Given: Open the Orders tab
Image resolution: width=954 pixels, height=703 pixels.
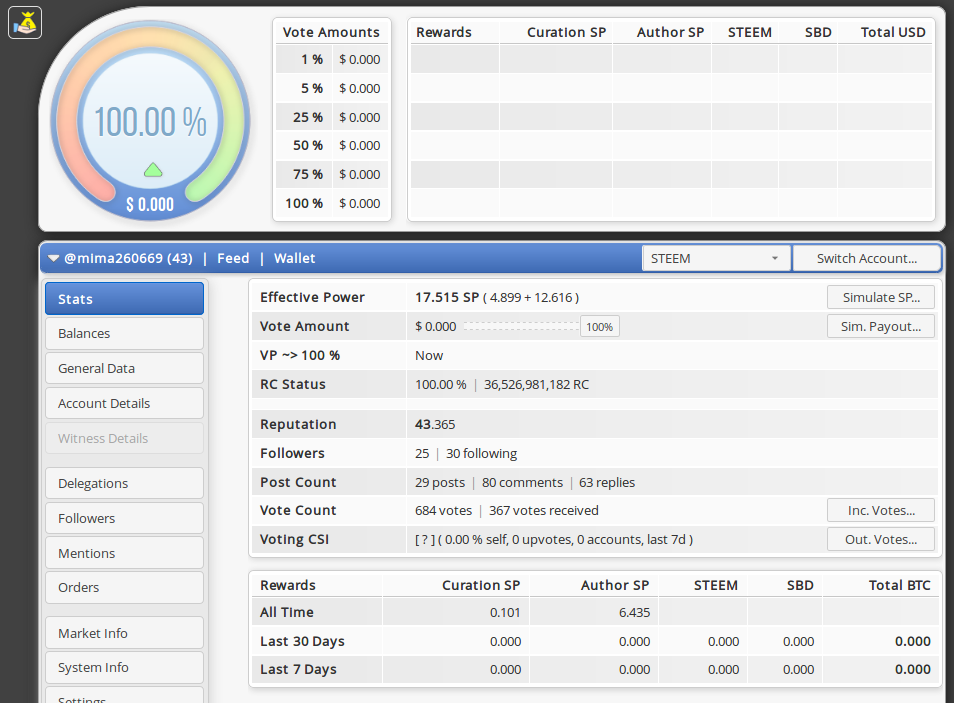Looking at the screenshot, I should coord(124,587).
